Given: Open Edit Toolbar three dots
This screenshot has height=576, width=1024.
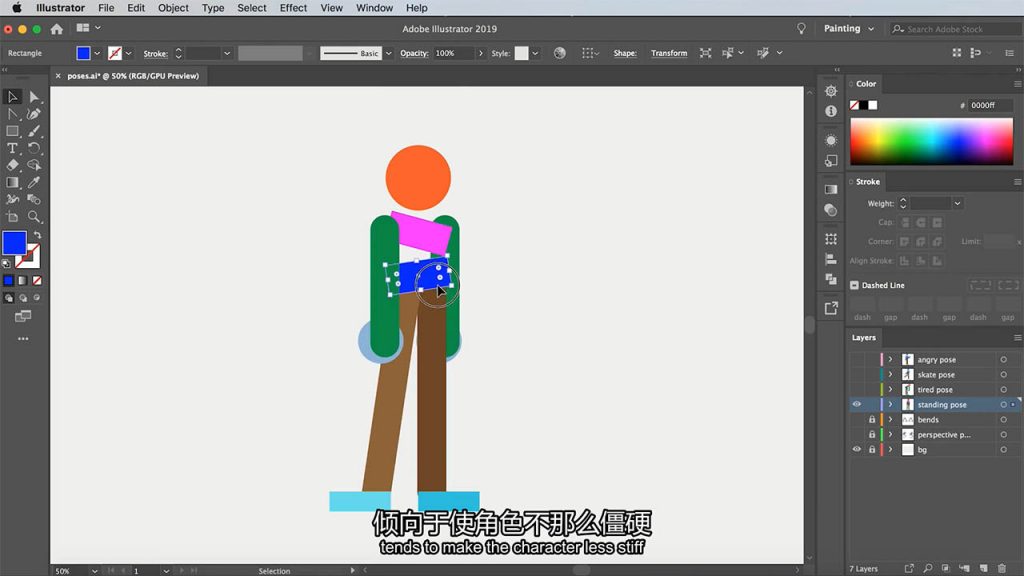Looking at the screenshot, I should pyautogui.click(x=23, y=339).
